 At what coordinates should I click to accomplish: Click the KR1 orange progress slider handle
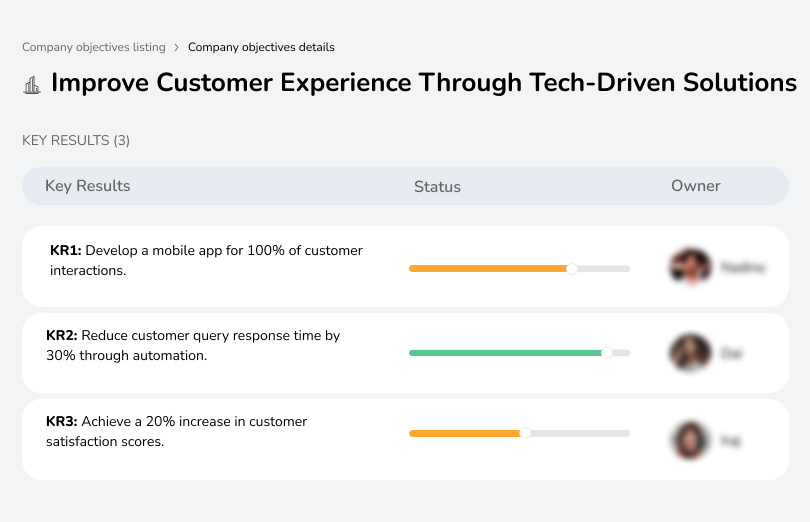coord(571,269)
